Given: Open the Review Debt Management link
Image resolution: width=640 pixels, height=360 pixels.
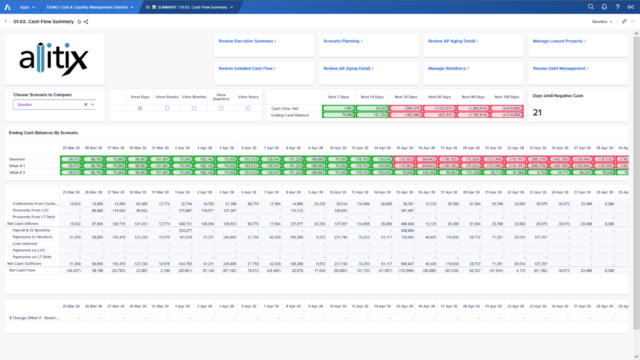Looking at the screenshot, I should pos(560,69).
